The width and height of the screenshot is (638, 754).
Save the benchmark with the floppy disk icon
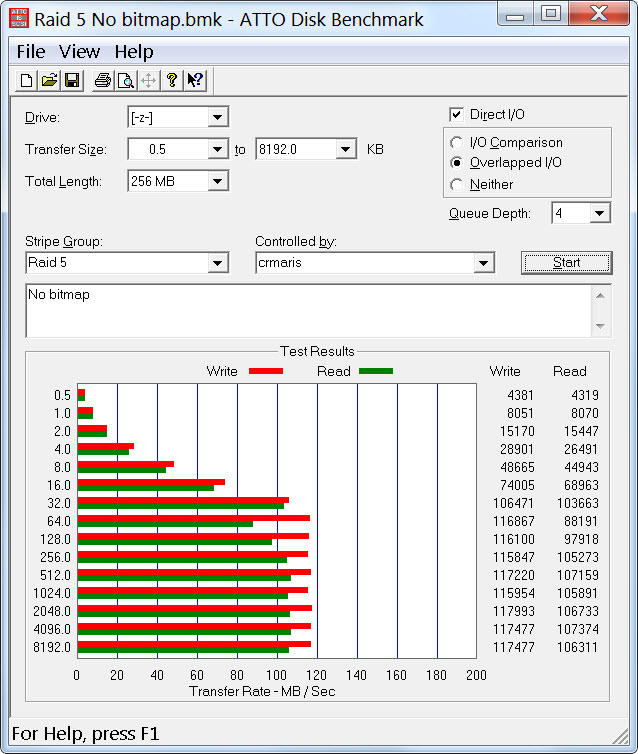pyautogui.click(x=72, y=80)
